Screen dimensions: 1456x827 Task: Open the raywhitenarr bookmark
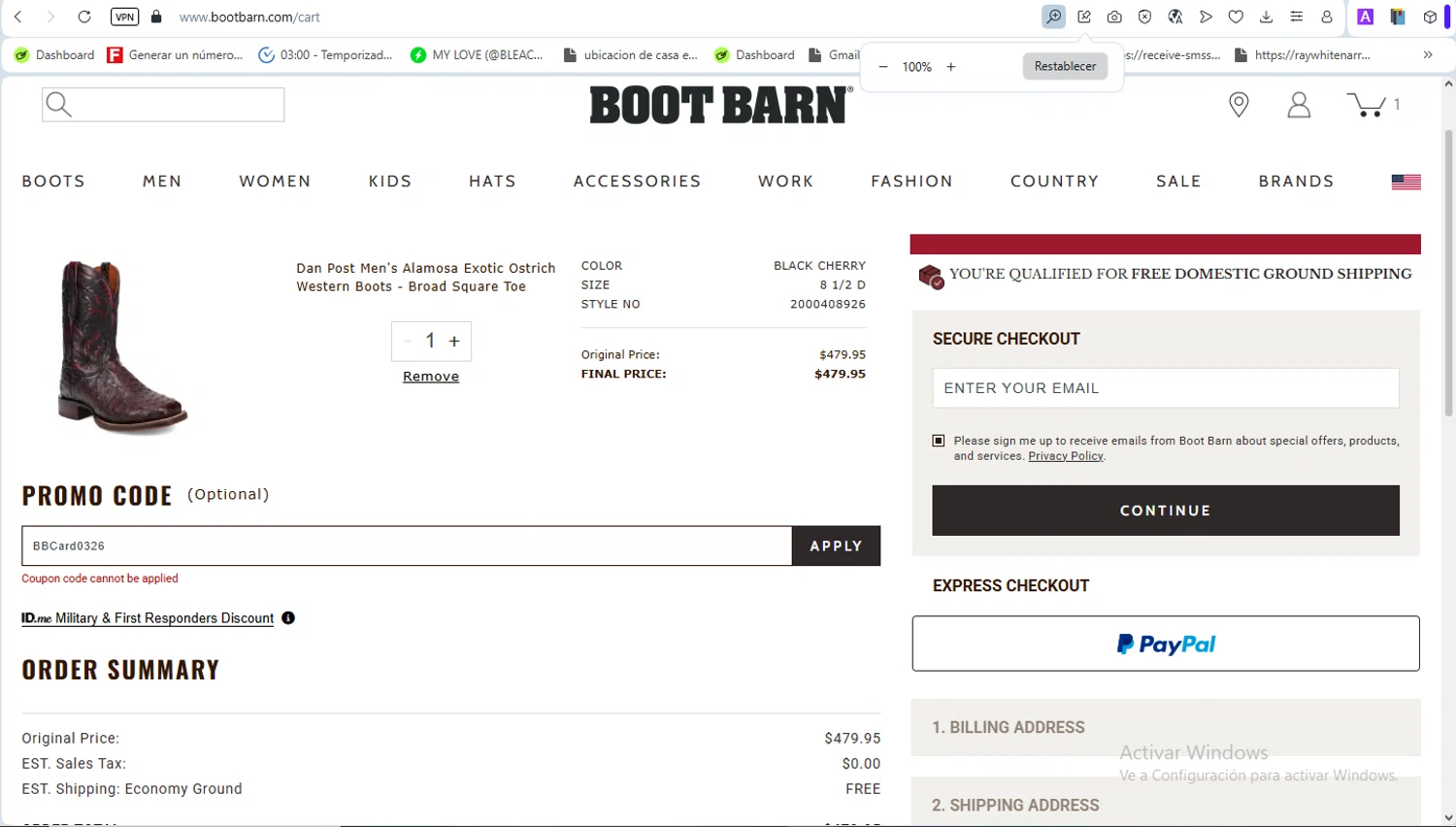(1303, 55)
